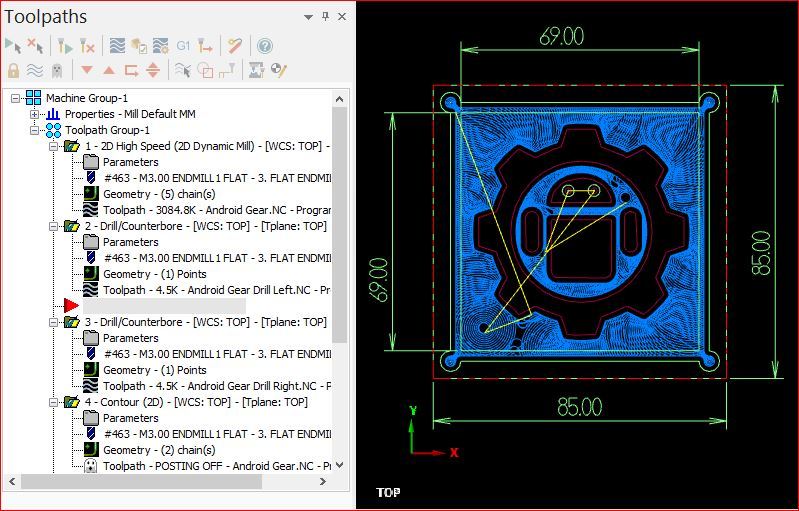Screen dimensions: 799x511
Task: Move the insert arrow up one item
Action: 109,70
